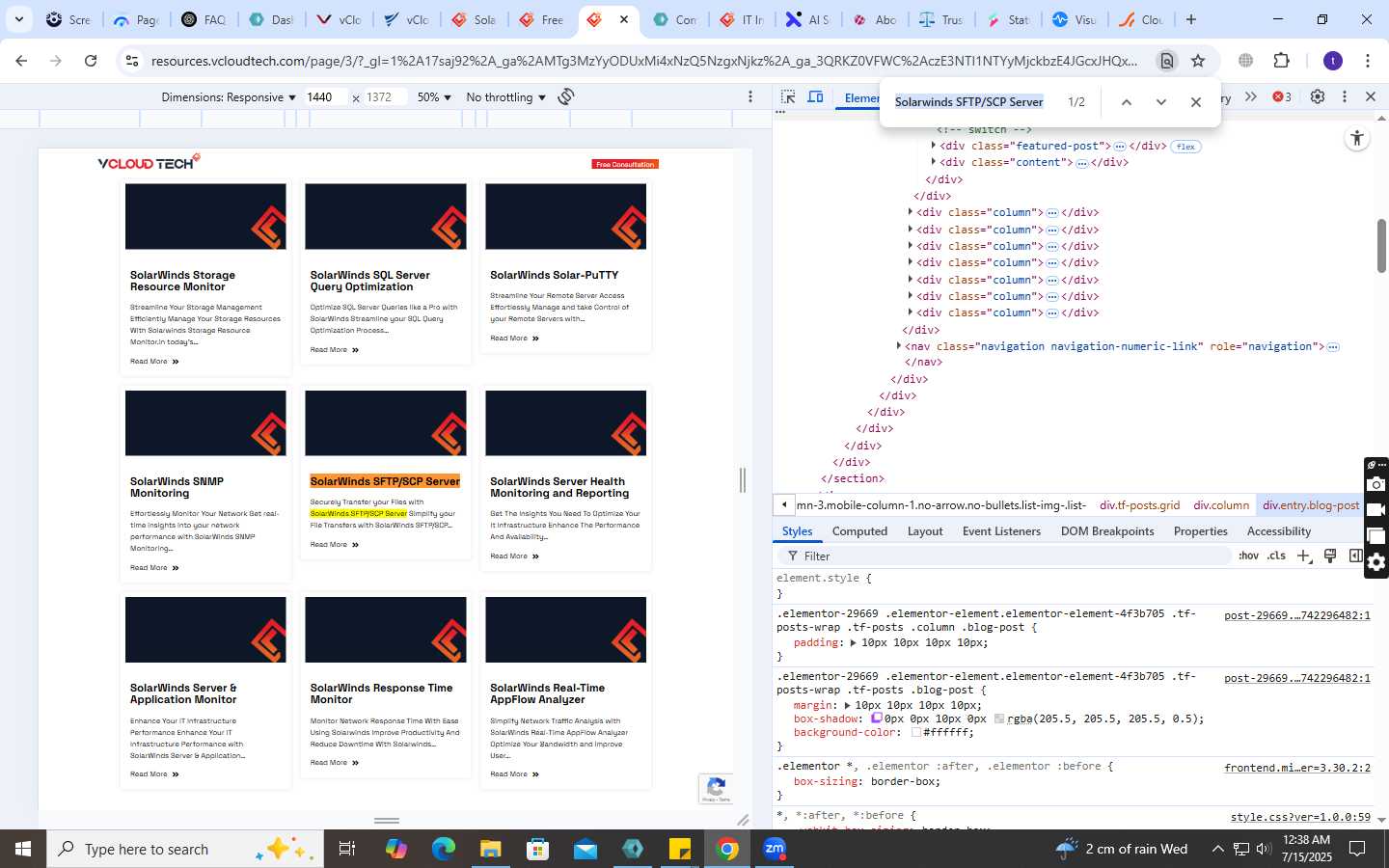Image resolution: width=1389 pixels, height=868 pixels.
Task: Expand the featured-post div node
Action: [933, 146]
